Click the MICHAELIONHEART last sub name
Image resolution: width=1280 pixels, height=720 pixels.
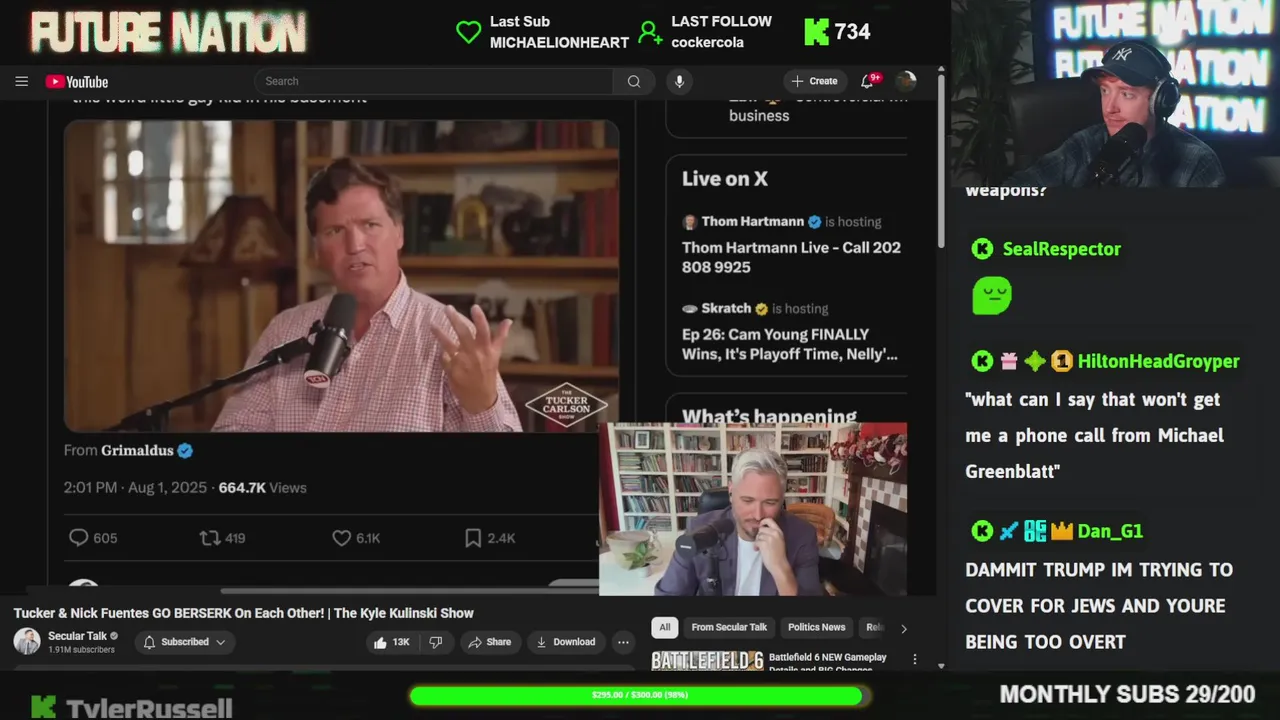click(559, 42)
